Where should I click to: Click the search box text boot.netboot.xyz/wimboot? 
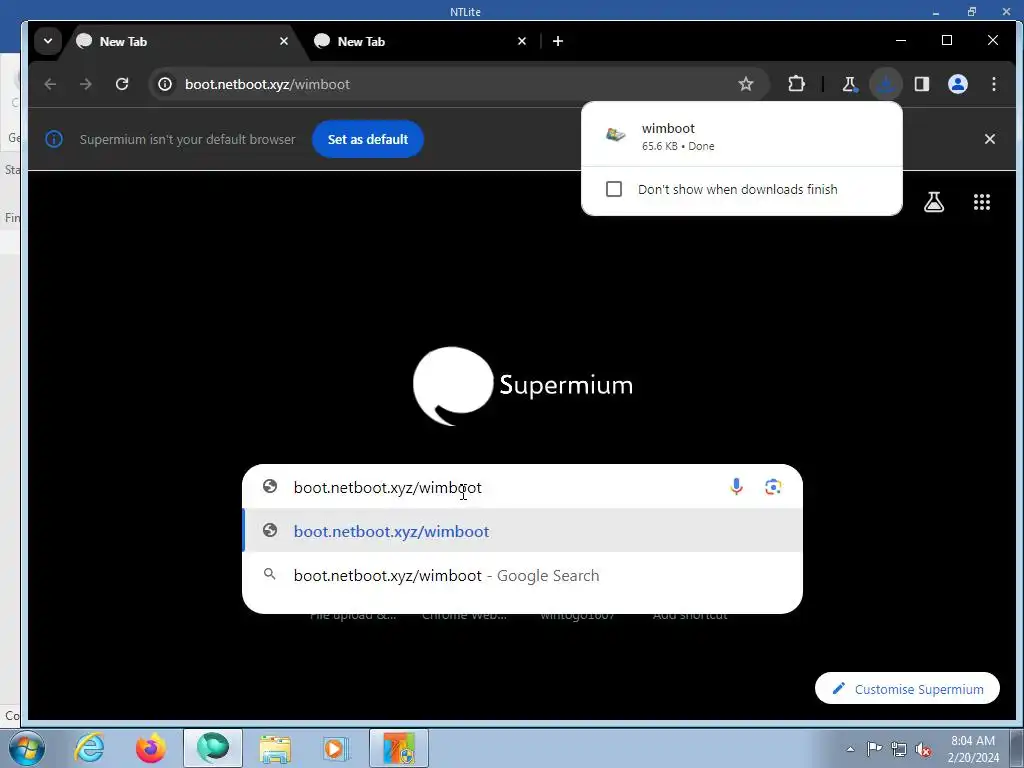click(x=387, y=488)
